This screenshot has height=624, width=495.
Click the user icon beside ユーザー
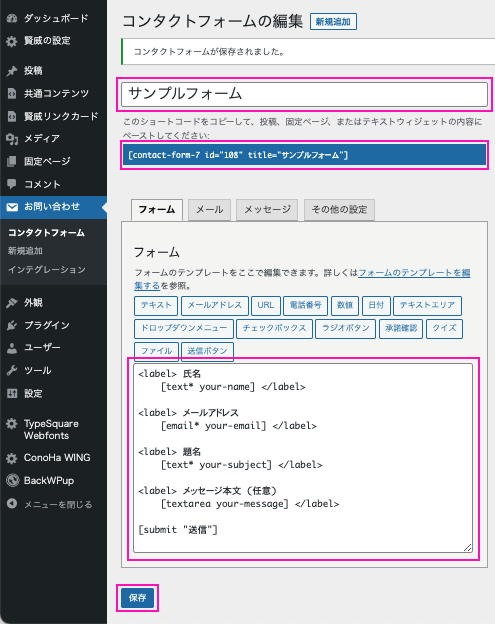(x=12, y=348)
